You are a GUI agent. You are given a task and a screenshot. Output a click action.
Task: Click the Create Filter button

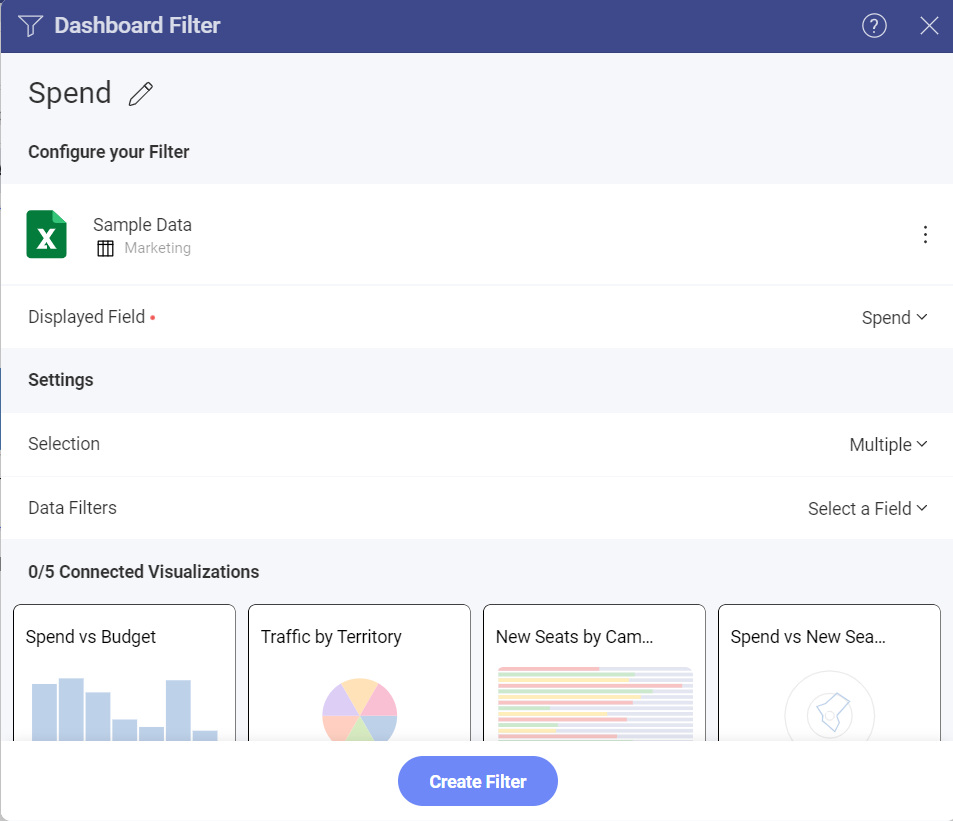(478, 781)
